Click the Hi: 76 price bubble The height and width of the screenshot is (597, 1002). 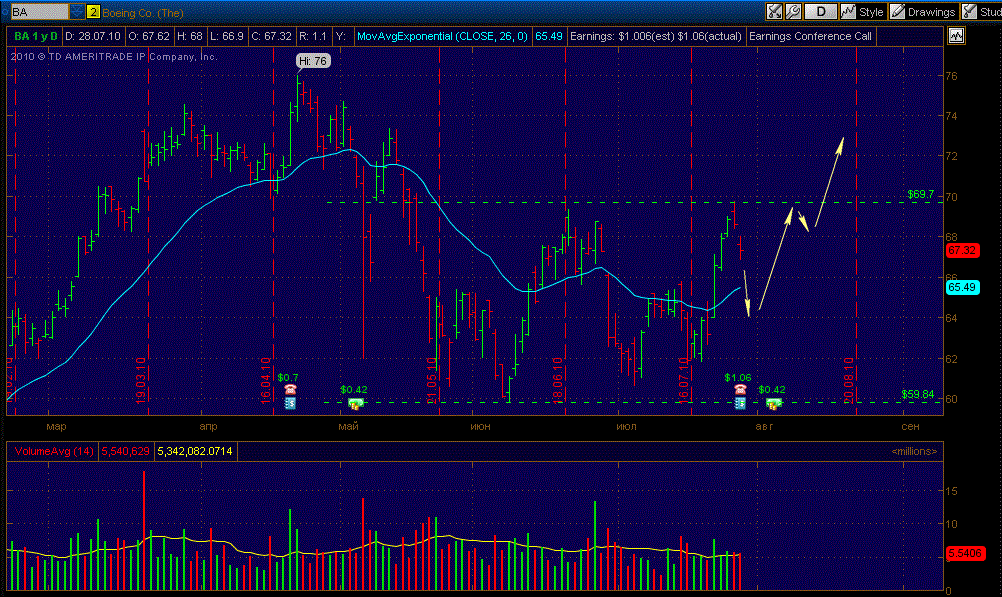tap(313, 61)
